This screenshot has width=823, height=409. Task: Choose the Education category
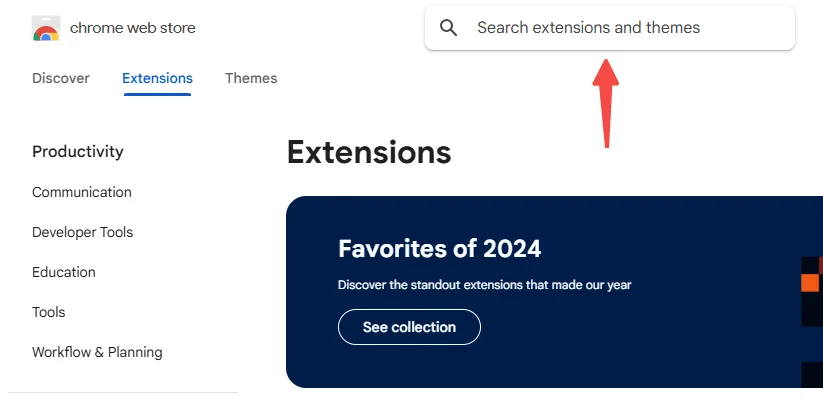pos(64,272)
